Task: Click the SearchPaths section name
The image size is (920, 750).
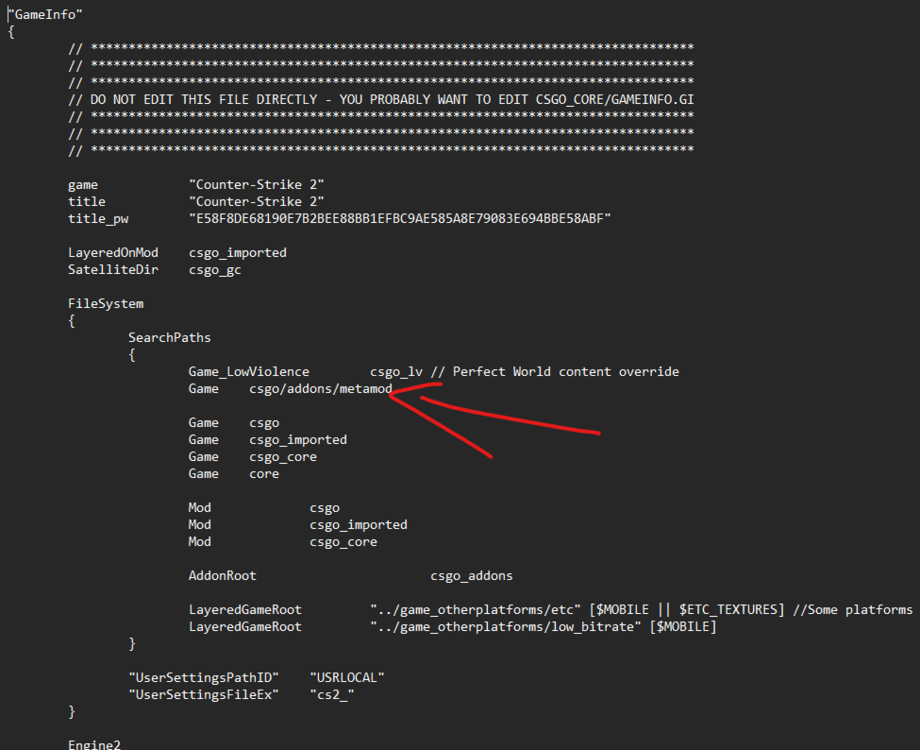Action: [x=170, y=338]
